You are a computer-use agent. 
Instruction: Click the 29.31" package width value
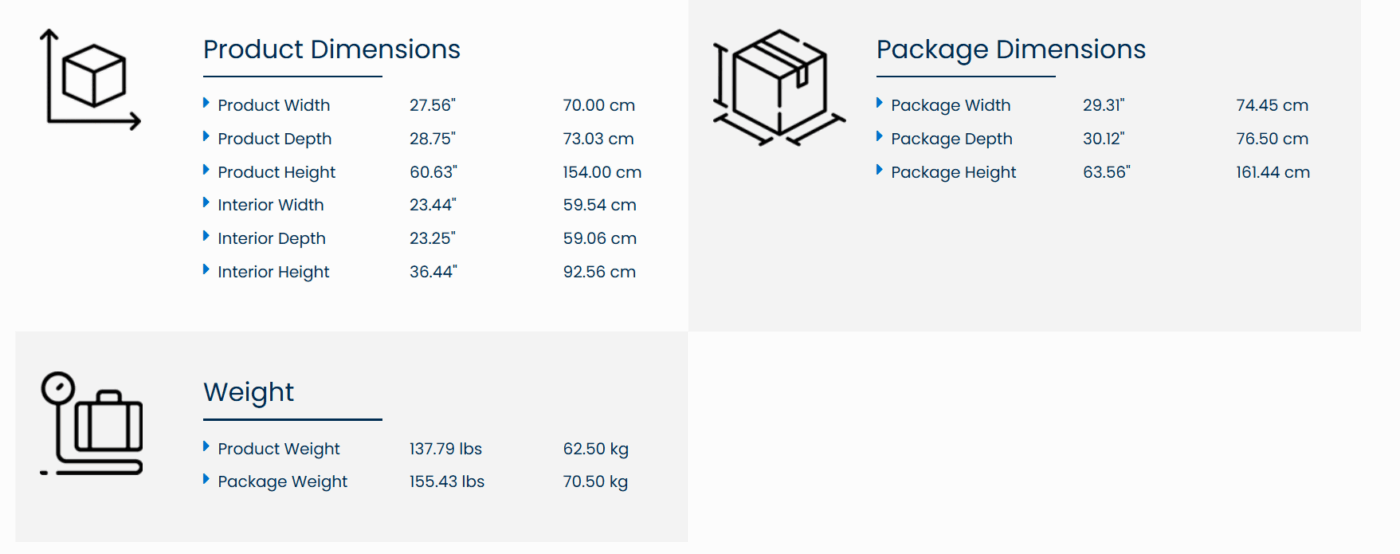[x=1104, y=105]
